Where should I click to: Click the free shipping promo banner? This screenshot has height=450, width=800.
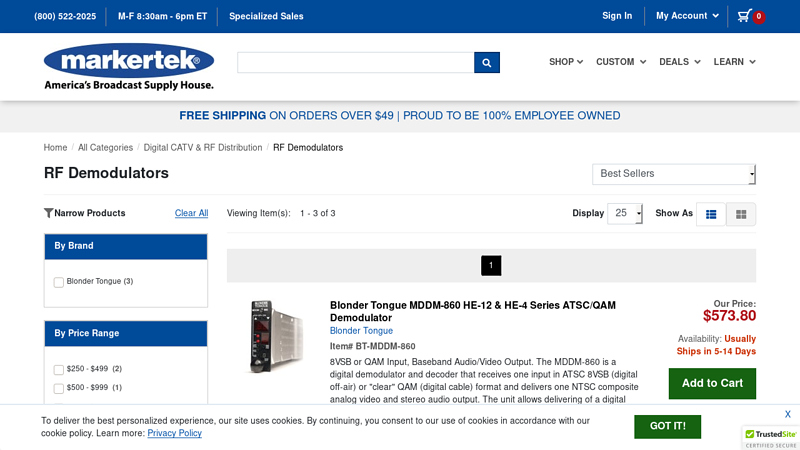click(x=399, y=116)
